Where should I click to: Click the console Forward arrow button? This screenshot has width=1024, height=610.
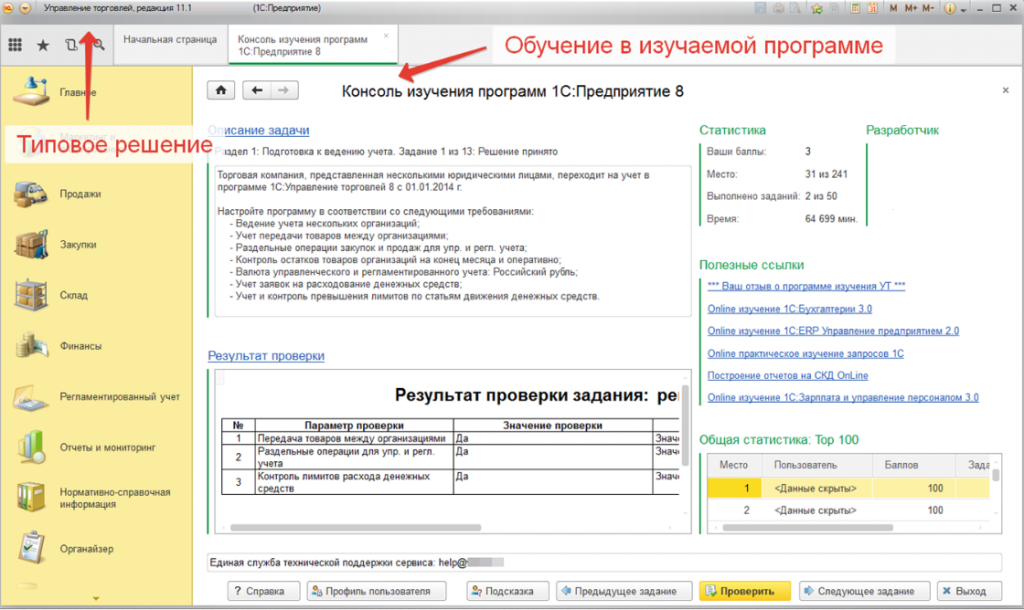click(x=284, y=90)
